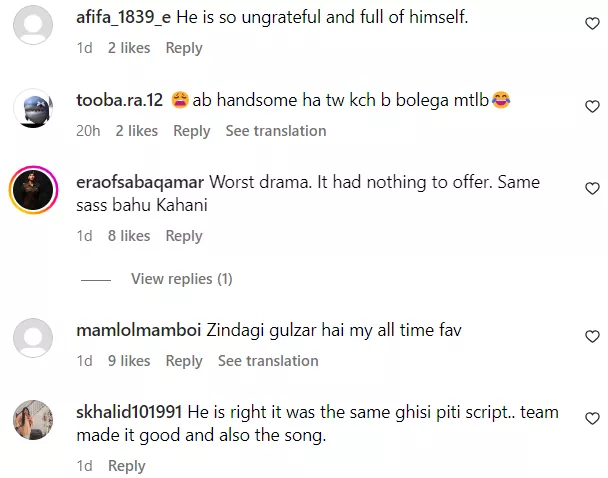Click skhalid101991's profile avatar
The image size is (608, 478).
click(36, 421)
